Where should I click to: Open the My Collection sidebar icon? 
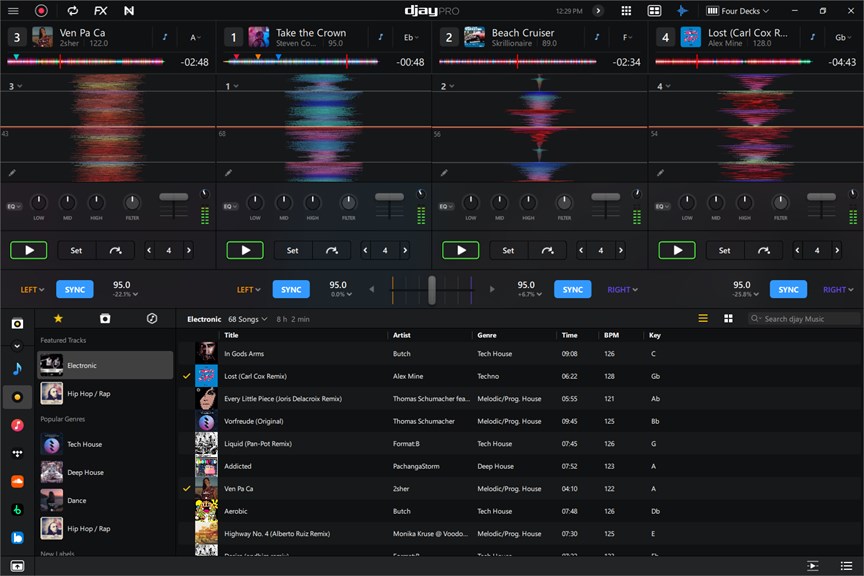[17, 324]
